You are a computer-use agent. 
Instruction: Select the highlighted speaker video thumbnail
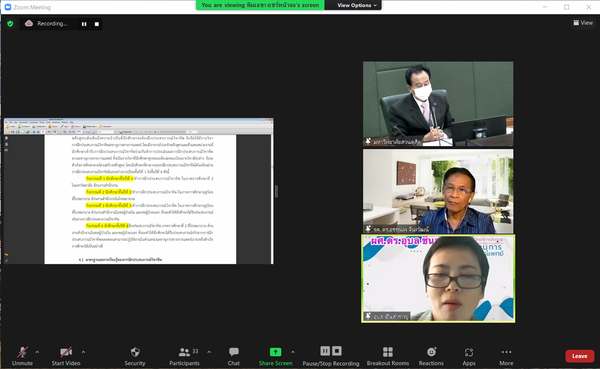[438, 279]
